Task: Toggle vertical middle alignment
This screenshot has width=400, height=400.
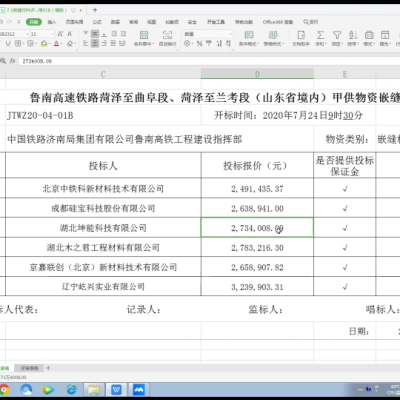Action: [x=95, y=34]
